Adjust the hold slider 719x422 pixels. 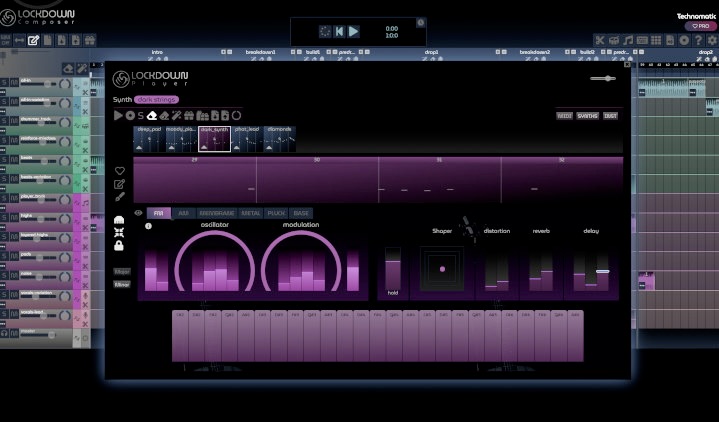coord(393,271)
